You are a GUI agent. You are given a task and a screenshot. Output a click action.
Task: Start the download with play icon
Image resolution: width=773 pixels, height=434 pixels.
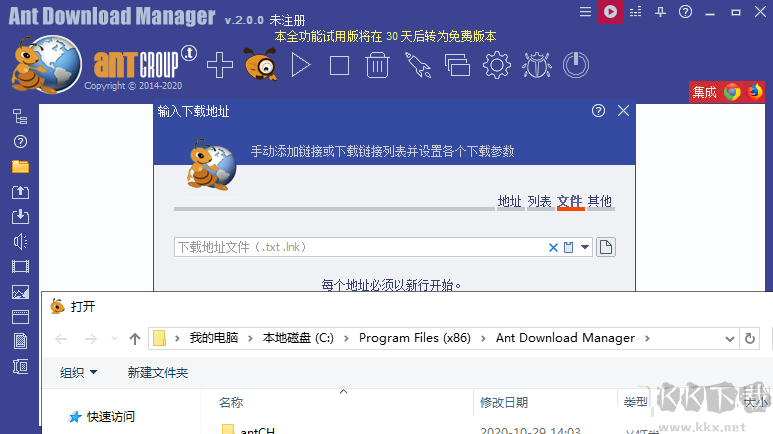(x=301, y=65)
